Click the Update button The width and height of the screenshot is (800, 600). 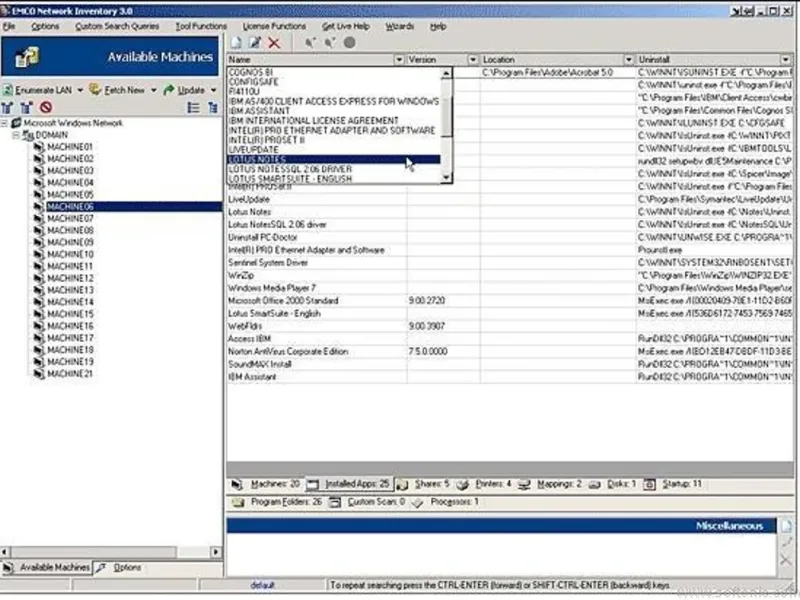(184, 90)
